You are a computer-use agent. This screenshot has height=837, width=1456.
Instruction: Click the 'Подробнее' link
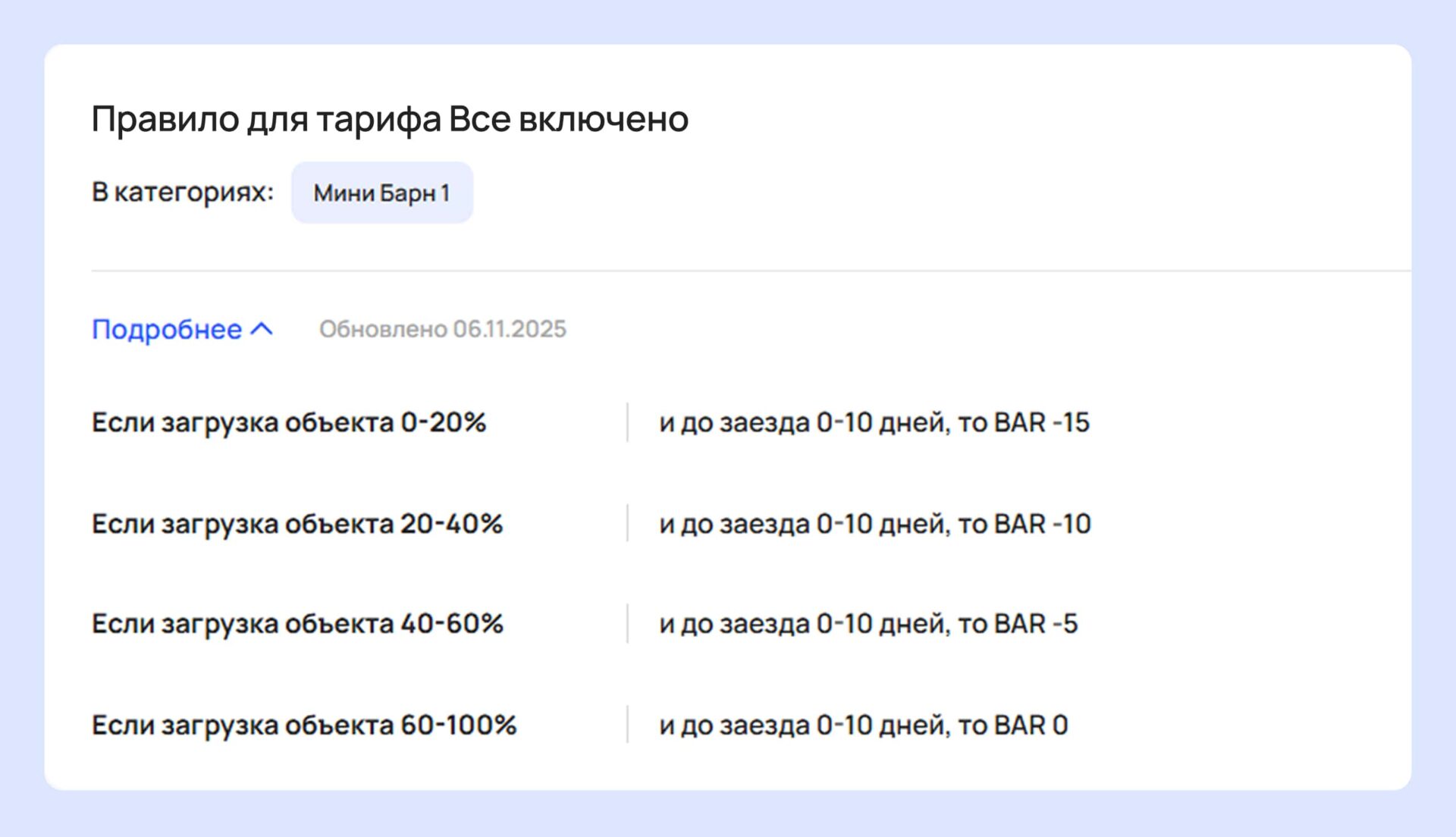pos(166,330)
